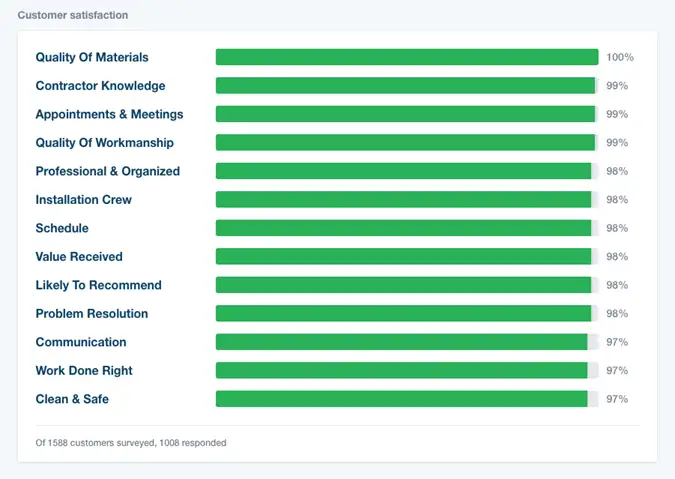675x479 pixels.
Task: Click the Likely To Recommend green bar
Action: [406, 285]
